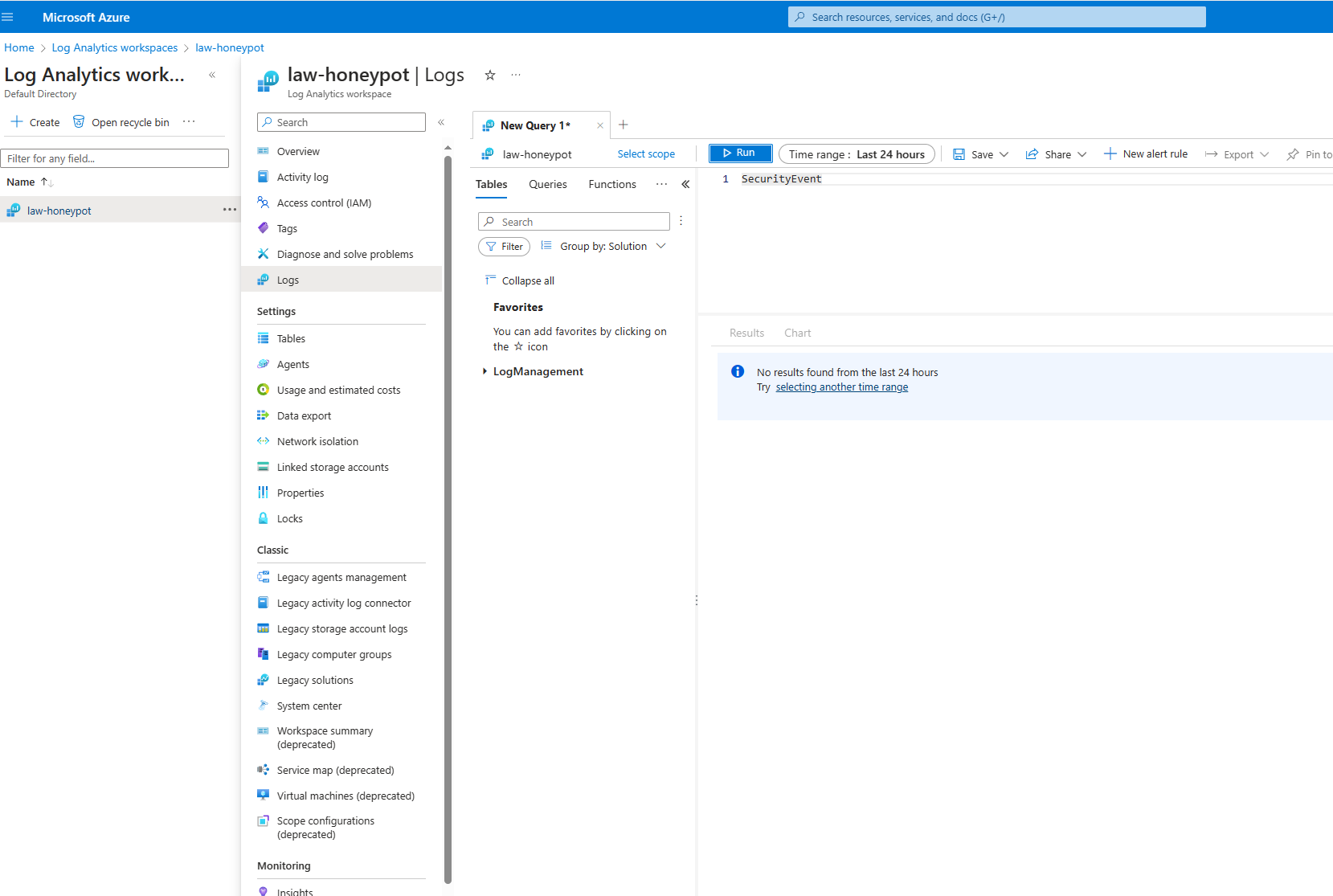Screen dimensions: 1333x896
Task: Click the Activity log icon
Action: pyautogui.click(x=263, y=177)
